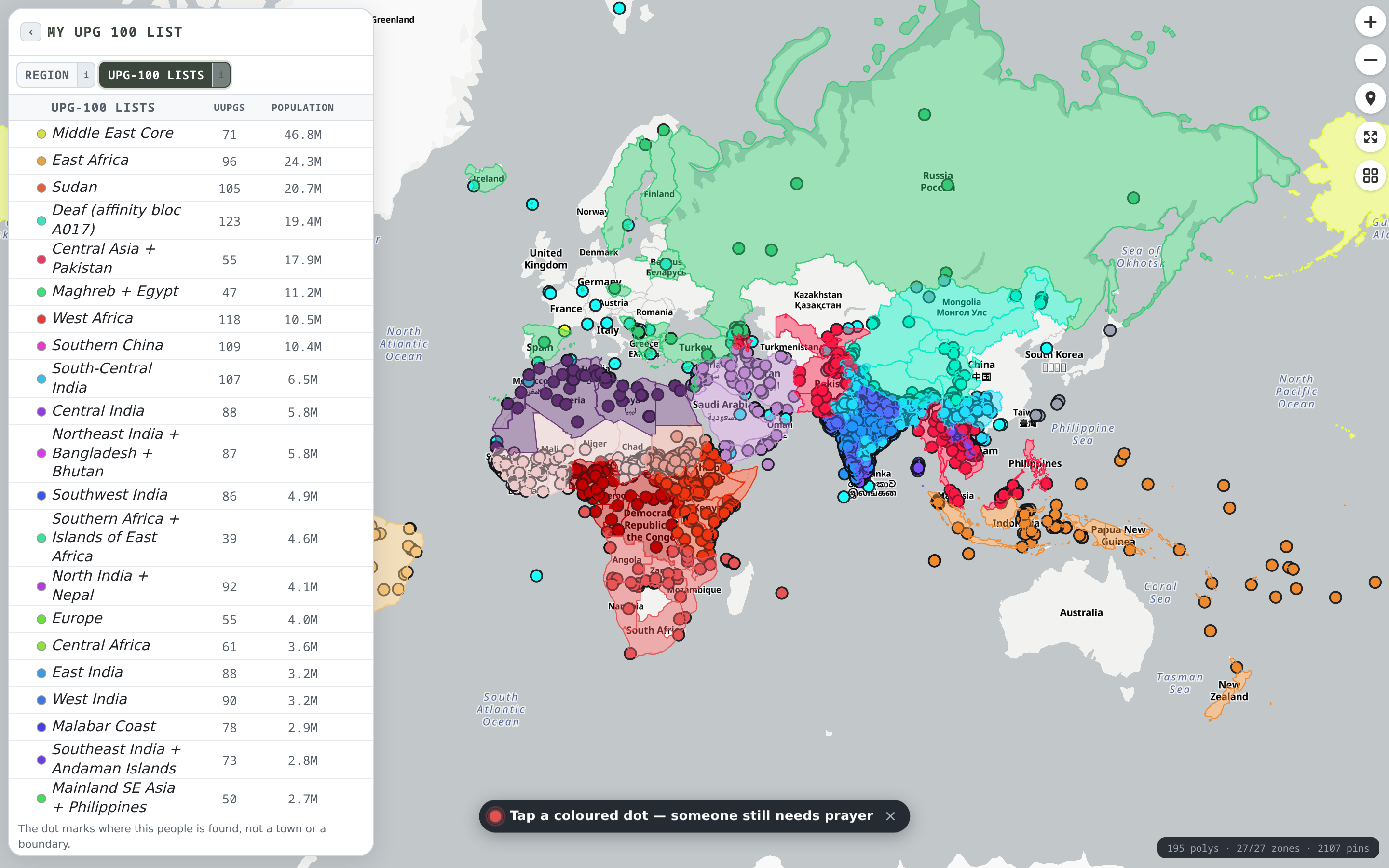Click the POPULATION column header
This screenshot has width=1389, height=868.
(x=302, y=108)
